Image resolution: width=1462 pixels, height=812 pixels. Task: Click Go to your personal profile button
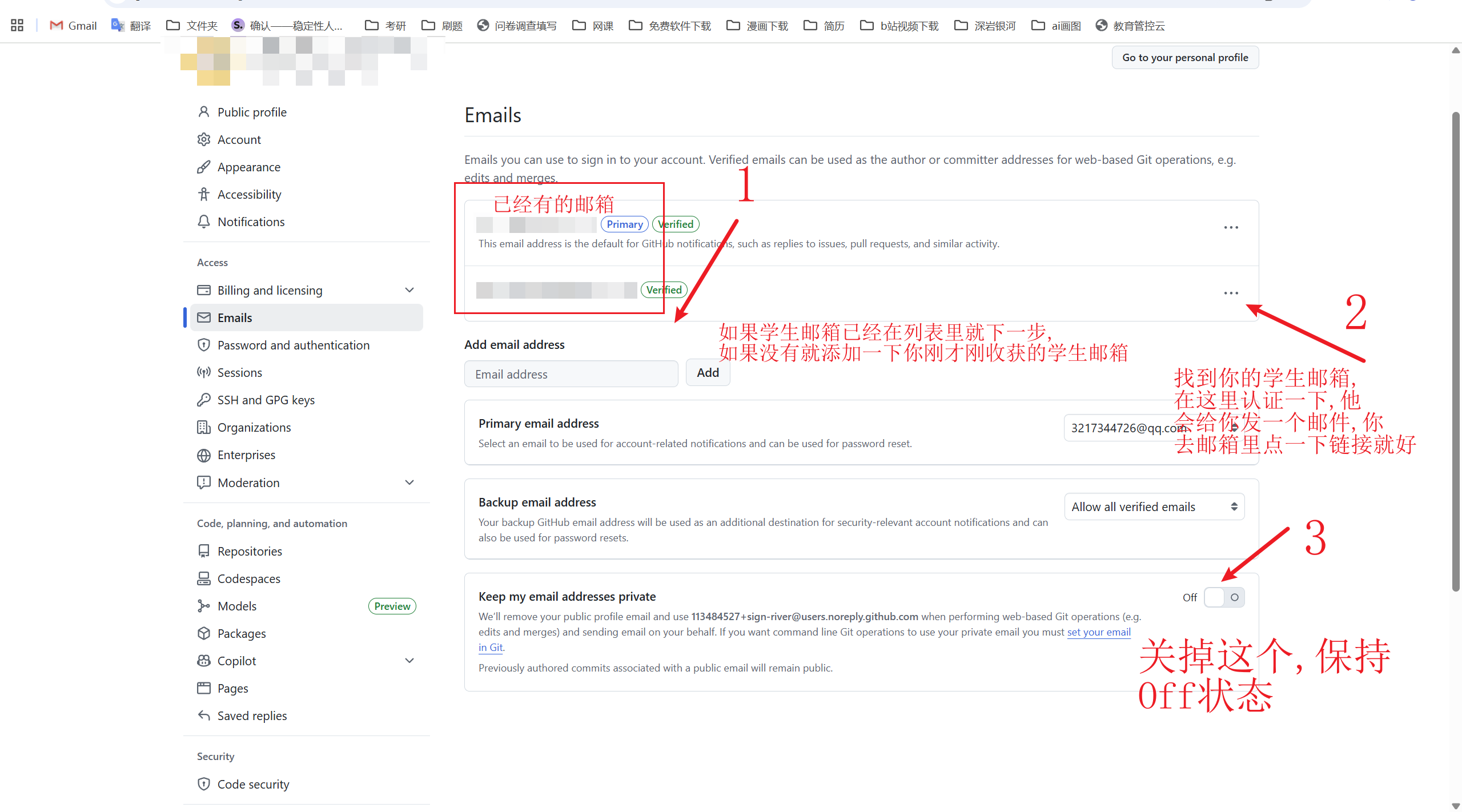1185,57
